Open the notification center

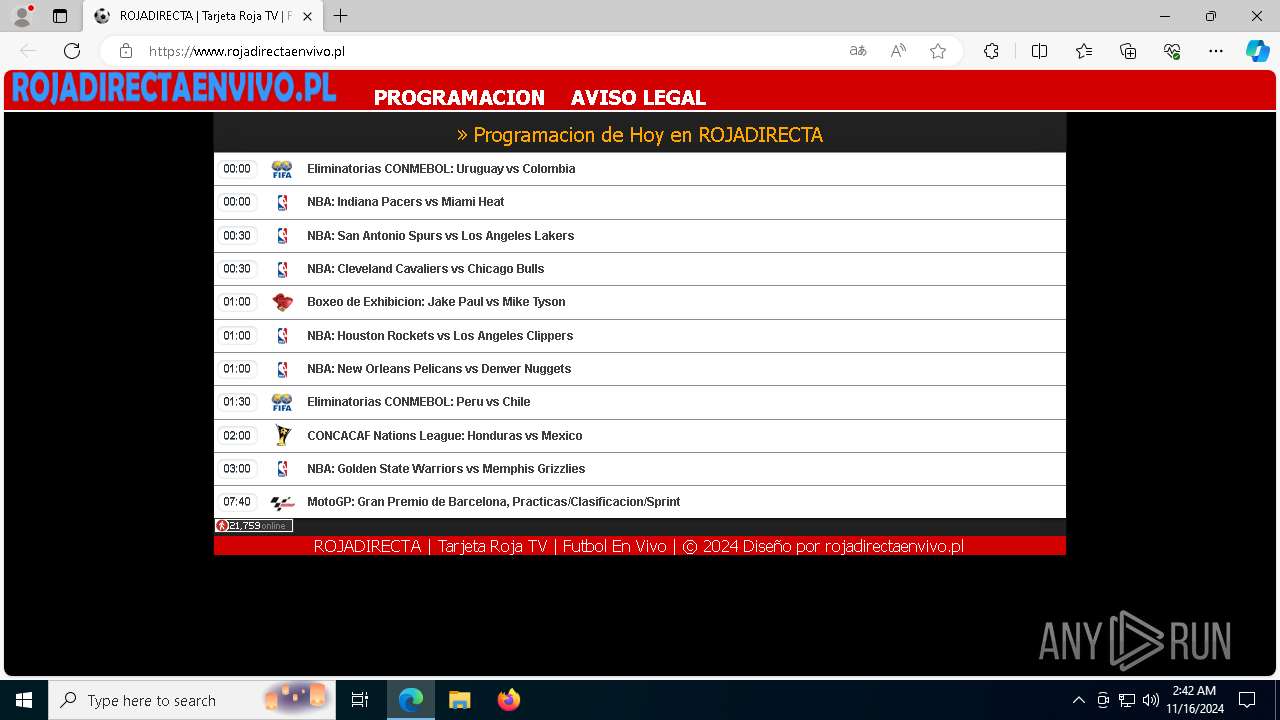point(1247,700)
